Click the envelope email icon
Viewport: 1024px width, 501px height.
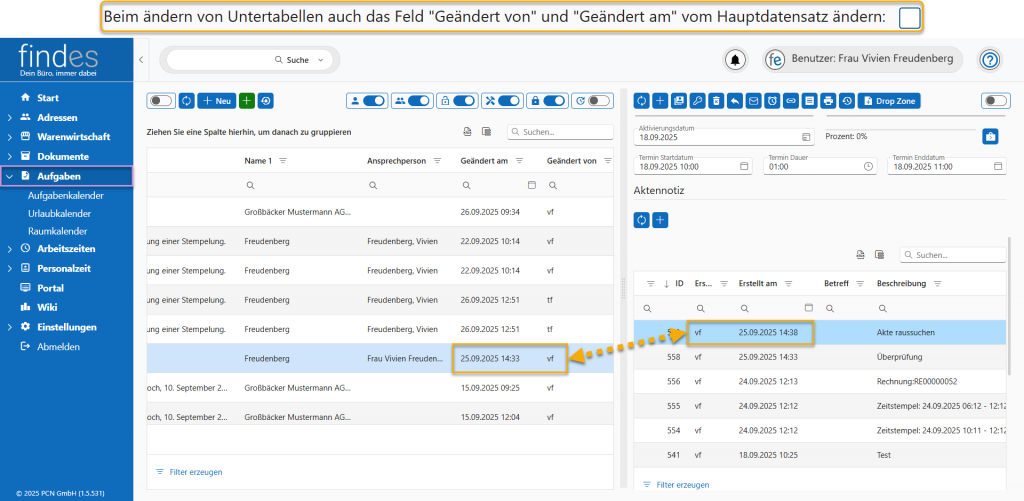pyautogui.click(x=753, y=101)
